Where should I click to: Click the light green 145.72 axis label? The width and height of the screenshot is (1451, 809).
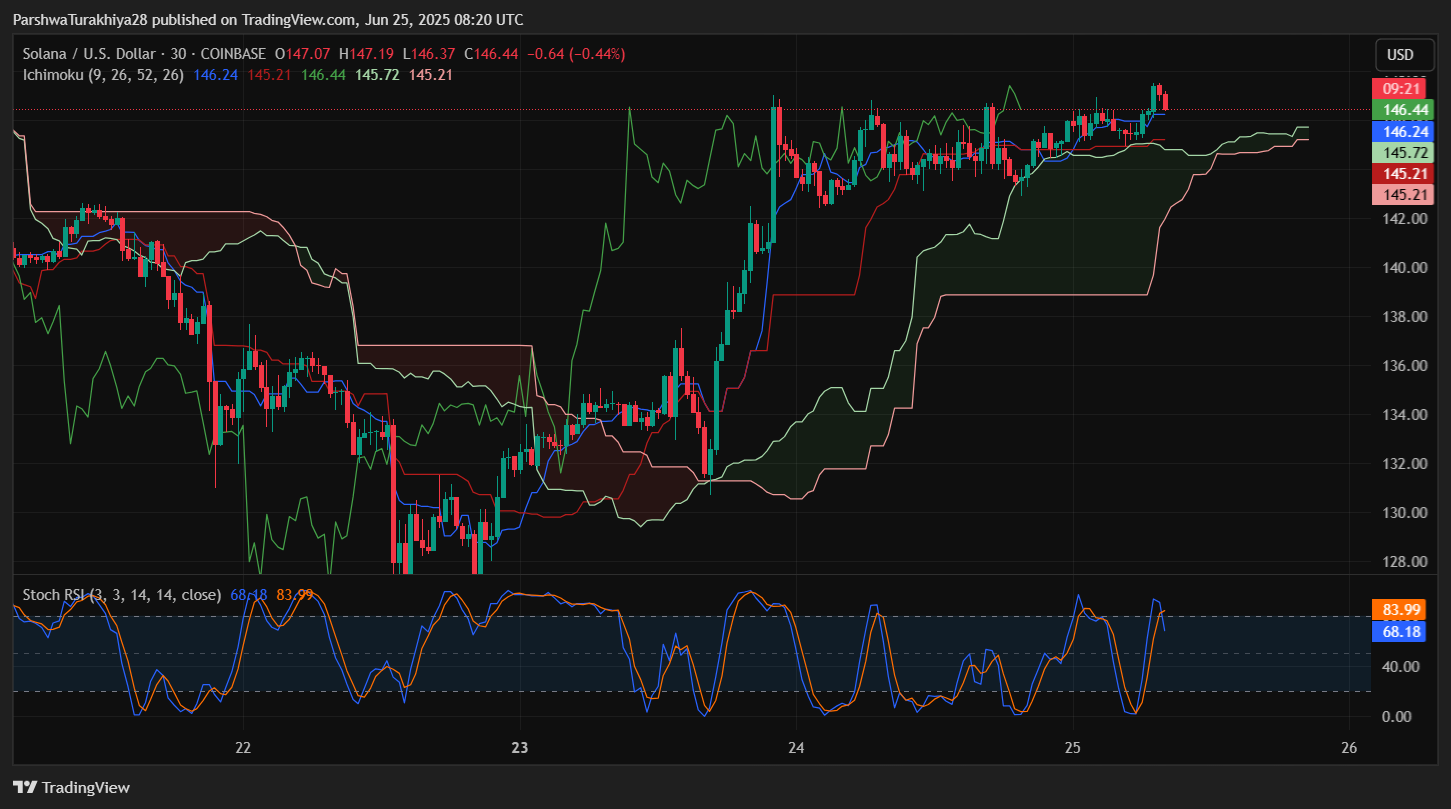(x=1402, y=152)
